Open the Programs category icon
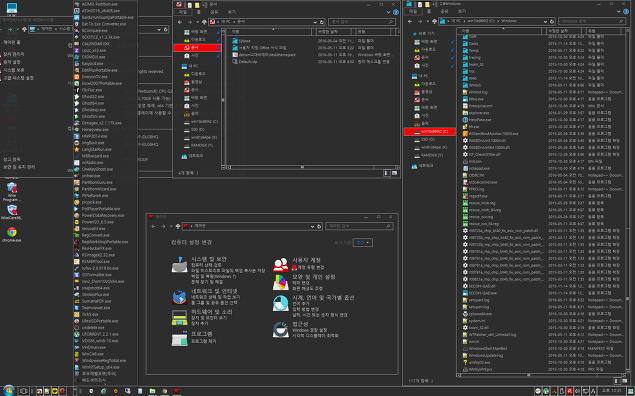The image size is (635, 396). [179, 339]
